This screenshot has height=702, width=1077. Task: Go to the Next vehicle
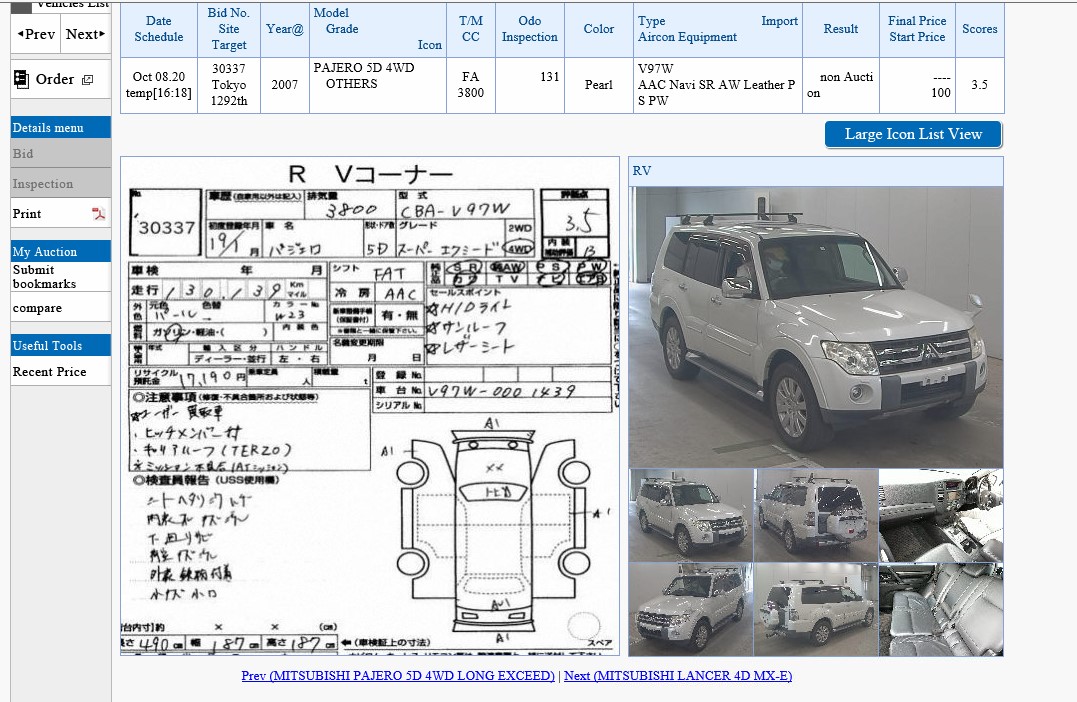tap(85, 34)
